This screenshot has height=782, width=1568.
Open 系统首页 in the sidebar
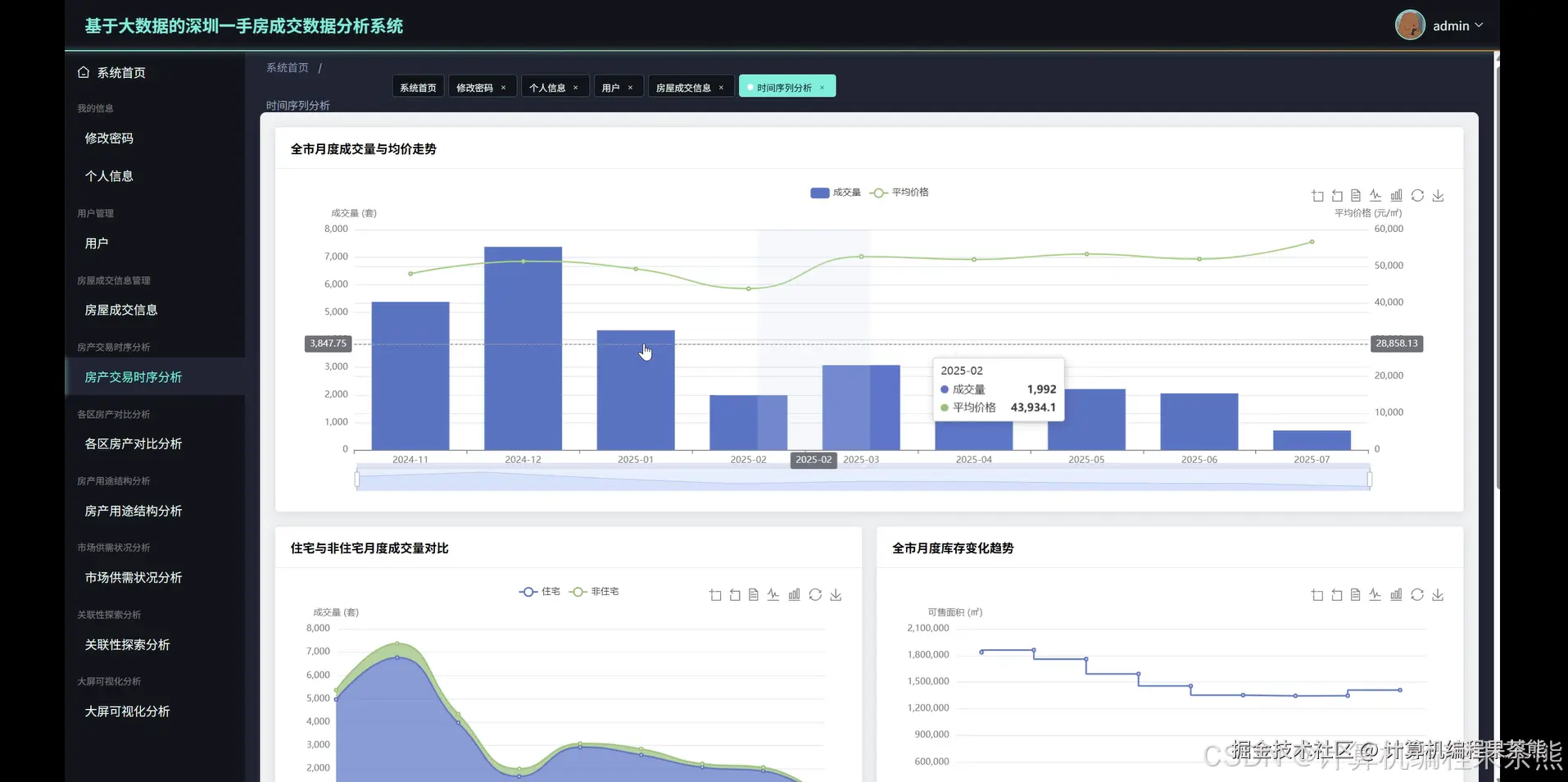click(155, 73)
